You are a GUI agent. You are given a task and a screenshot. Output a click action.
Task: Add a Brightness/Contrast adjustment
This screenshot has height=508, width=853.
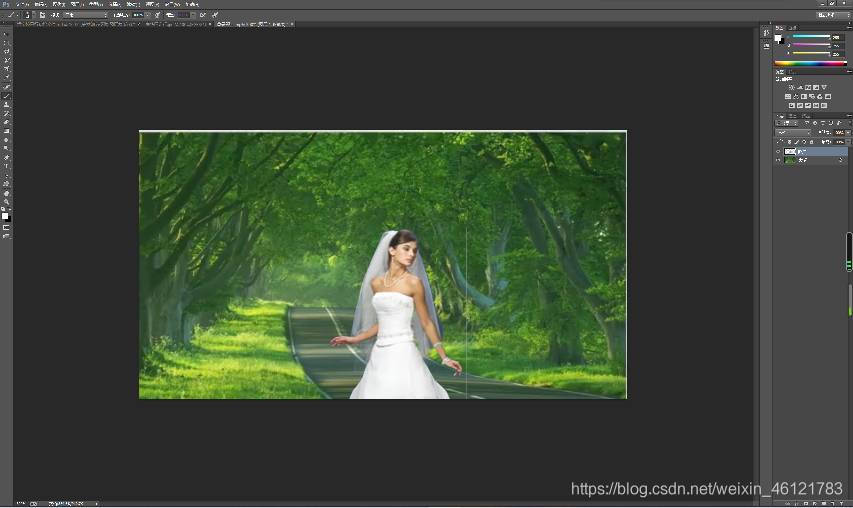[x=792, y=87]
